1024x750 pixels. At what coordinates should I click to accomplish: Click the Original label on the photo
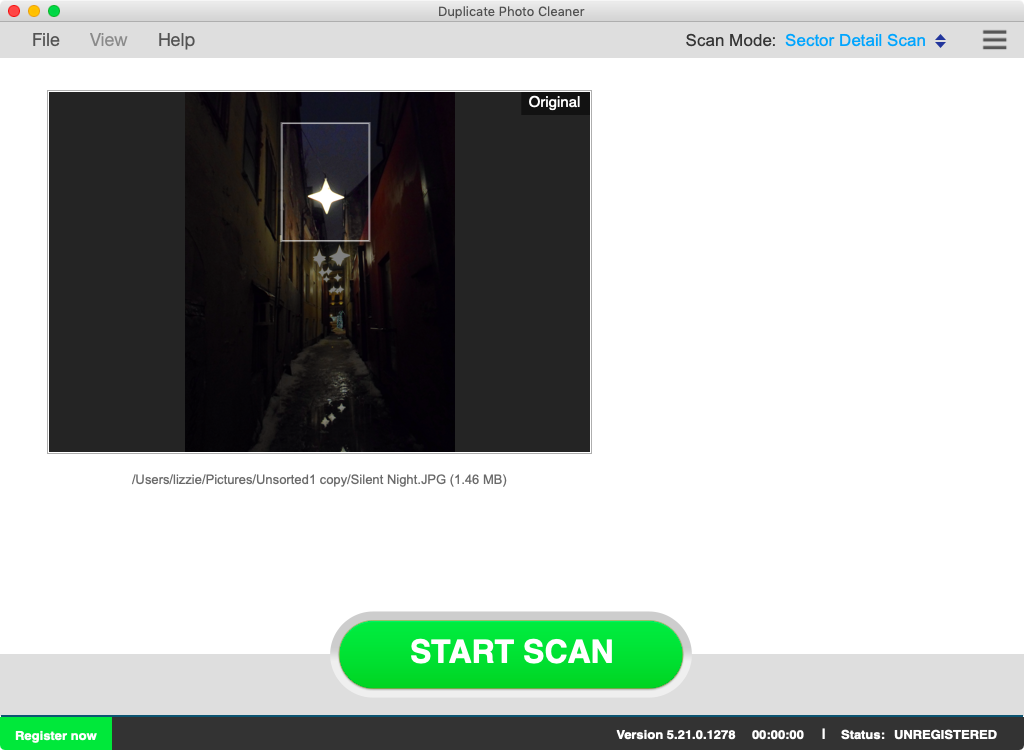554,102
